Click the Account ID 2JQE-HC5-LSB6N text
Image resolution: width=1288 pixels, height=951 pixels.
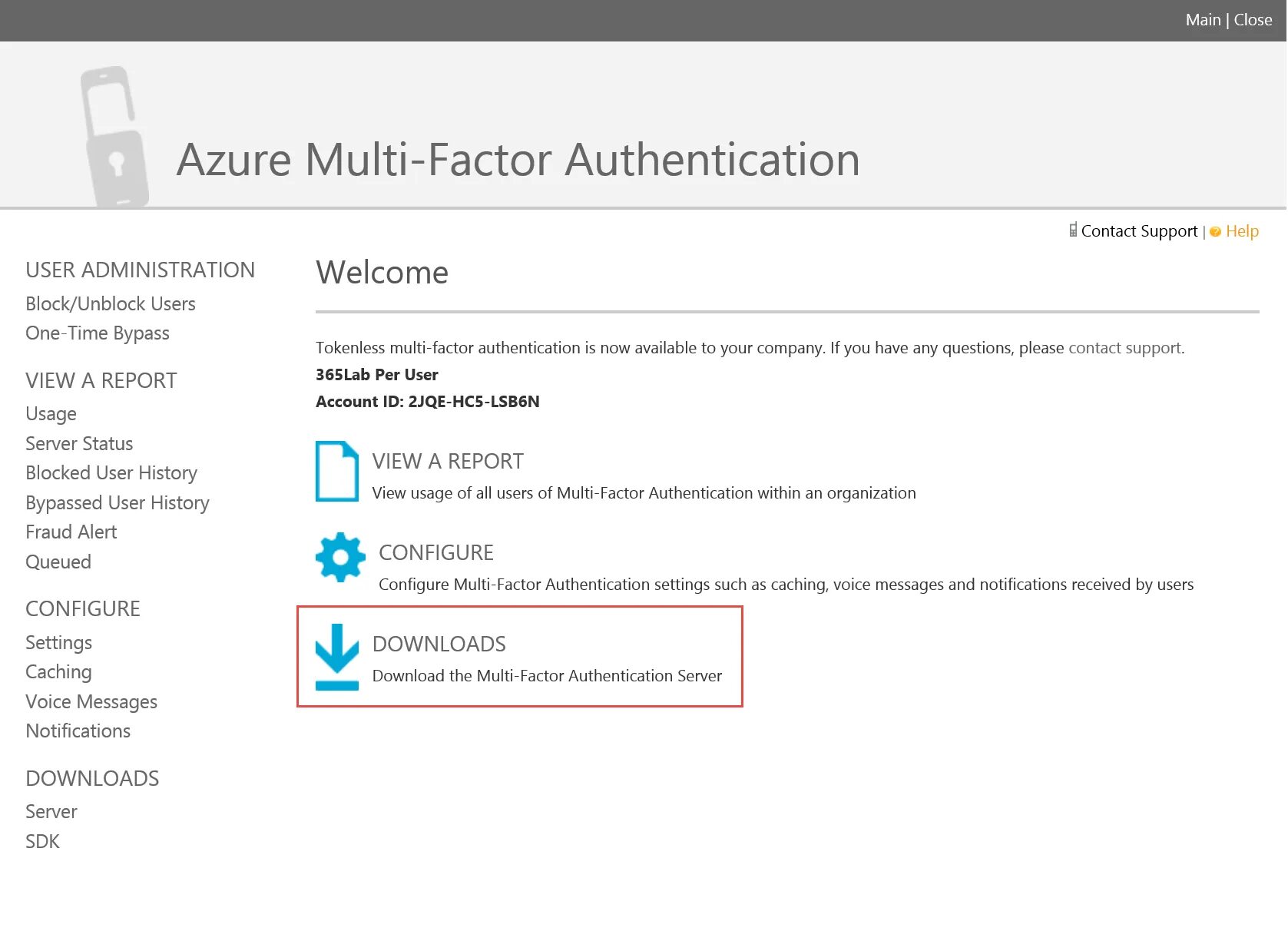tap(428, 402)
